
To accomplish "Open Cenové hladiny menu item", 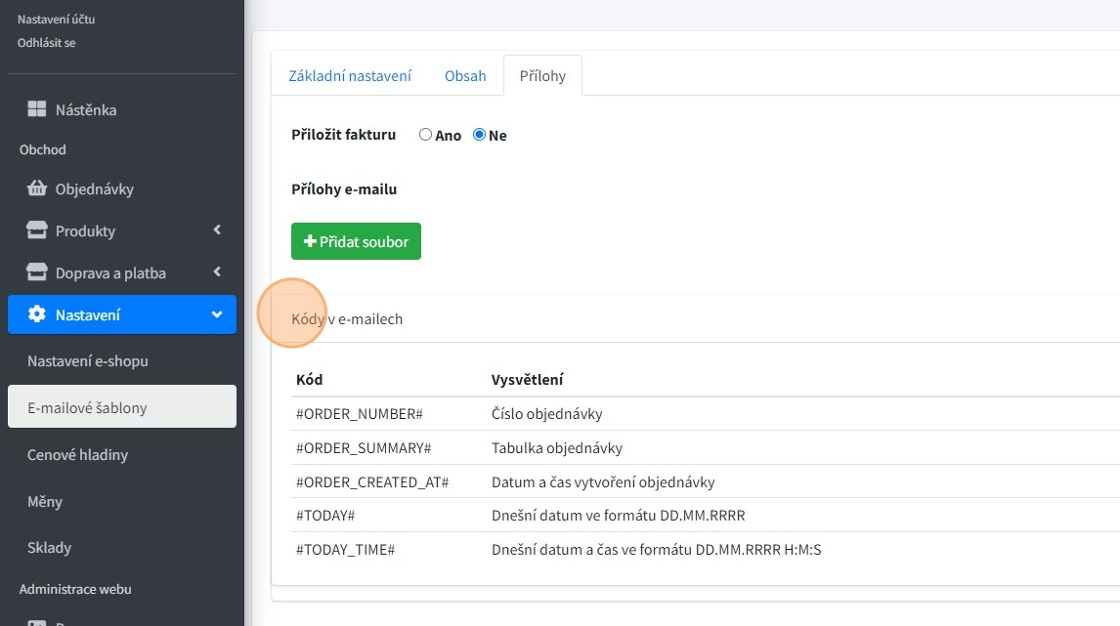I will click(78, 455).
